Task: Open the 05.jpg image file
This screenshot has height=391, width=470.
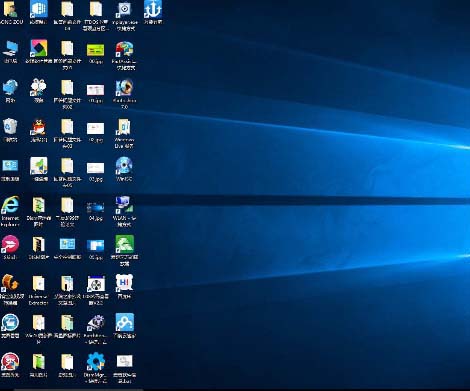Action: (96, 245)
